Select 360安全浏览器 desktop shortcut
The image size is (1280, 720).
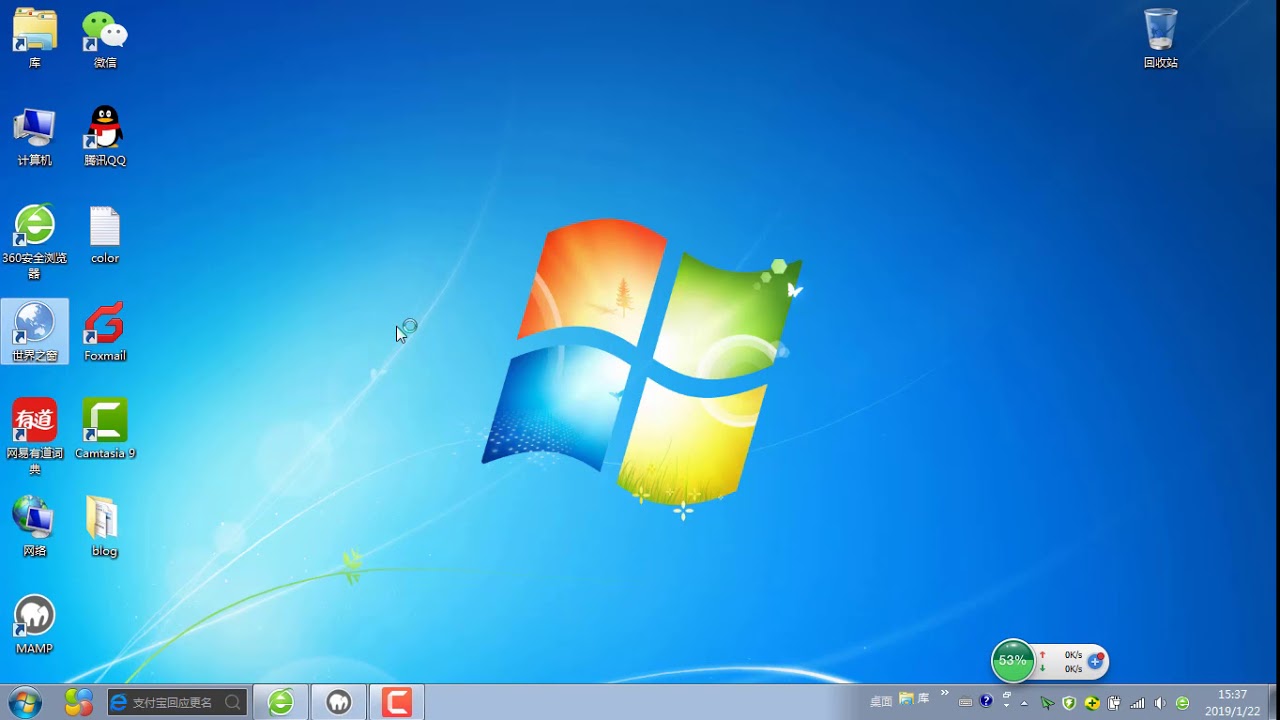(35, 241)
